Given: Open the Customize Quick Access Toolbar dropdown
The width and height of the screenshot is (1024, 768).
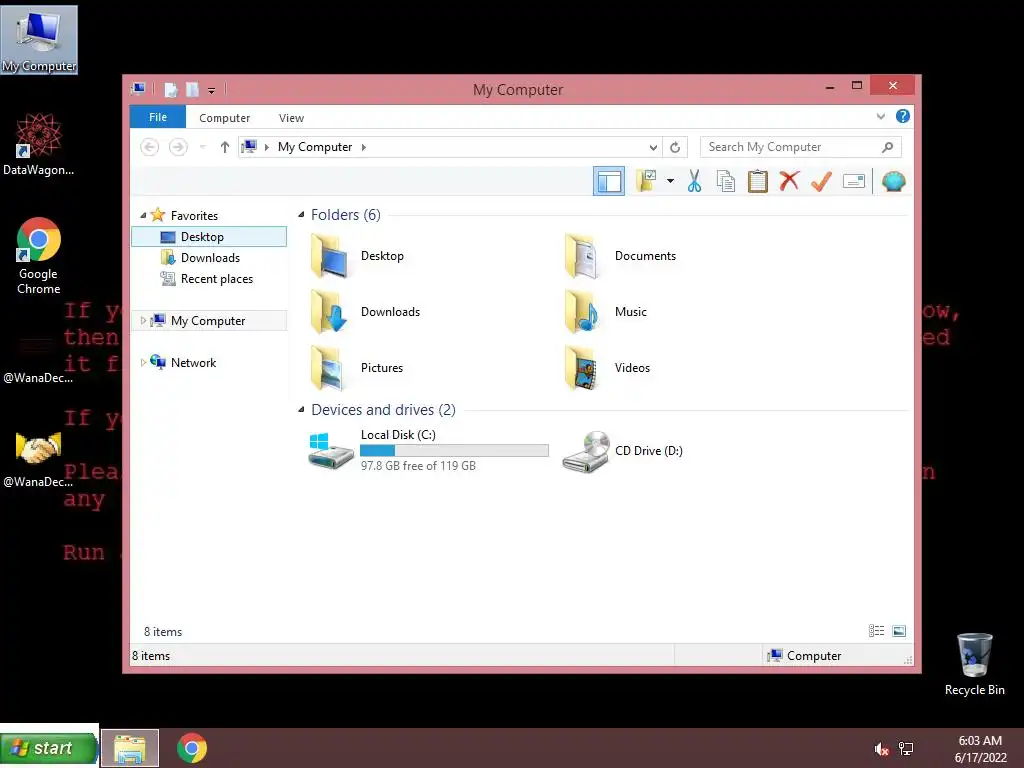Looking at the screenshot, I should point(212,91).
